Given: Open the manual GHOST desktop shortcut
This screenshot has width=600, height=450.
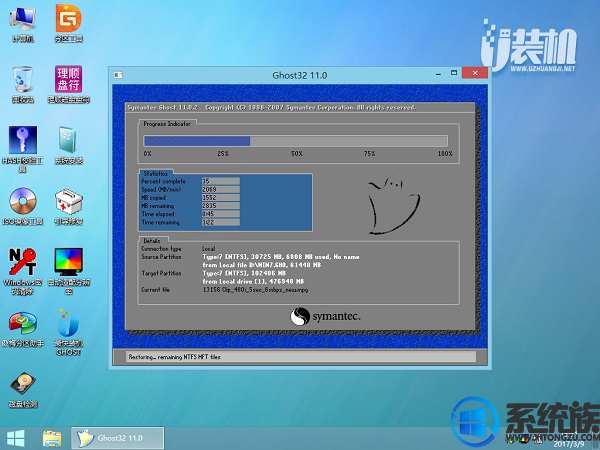Looking at the screenshot, I should click(x=68, y=324).
